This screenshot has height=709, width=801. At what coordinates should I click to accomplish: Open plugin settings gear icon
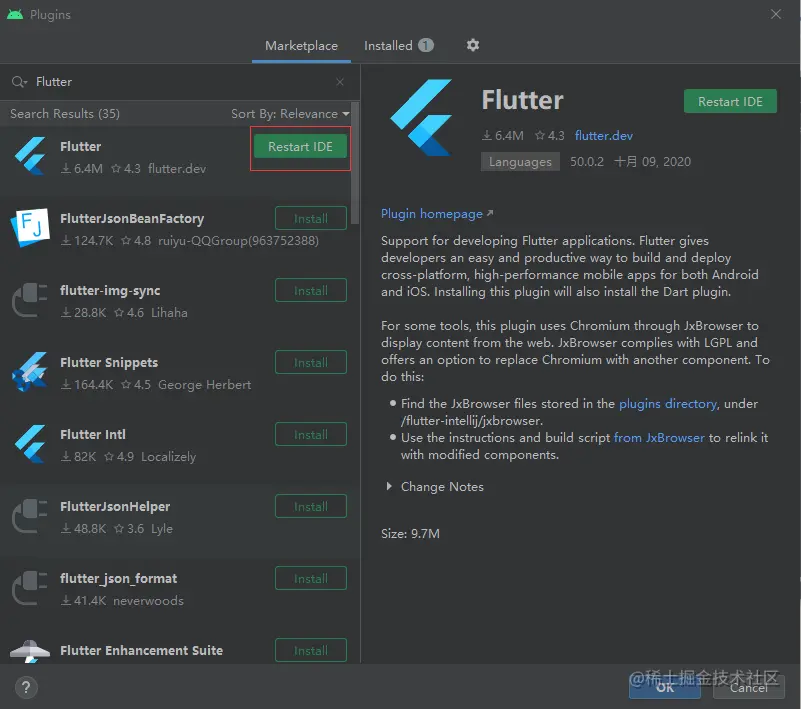473,45
